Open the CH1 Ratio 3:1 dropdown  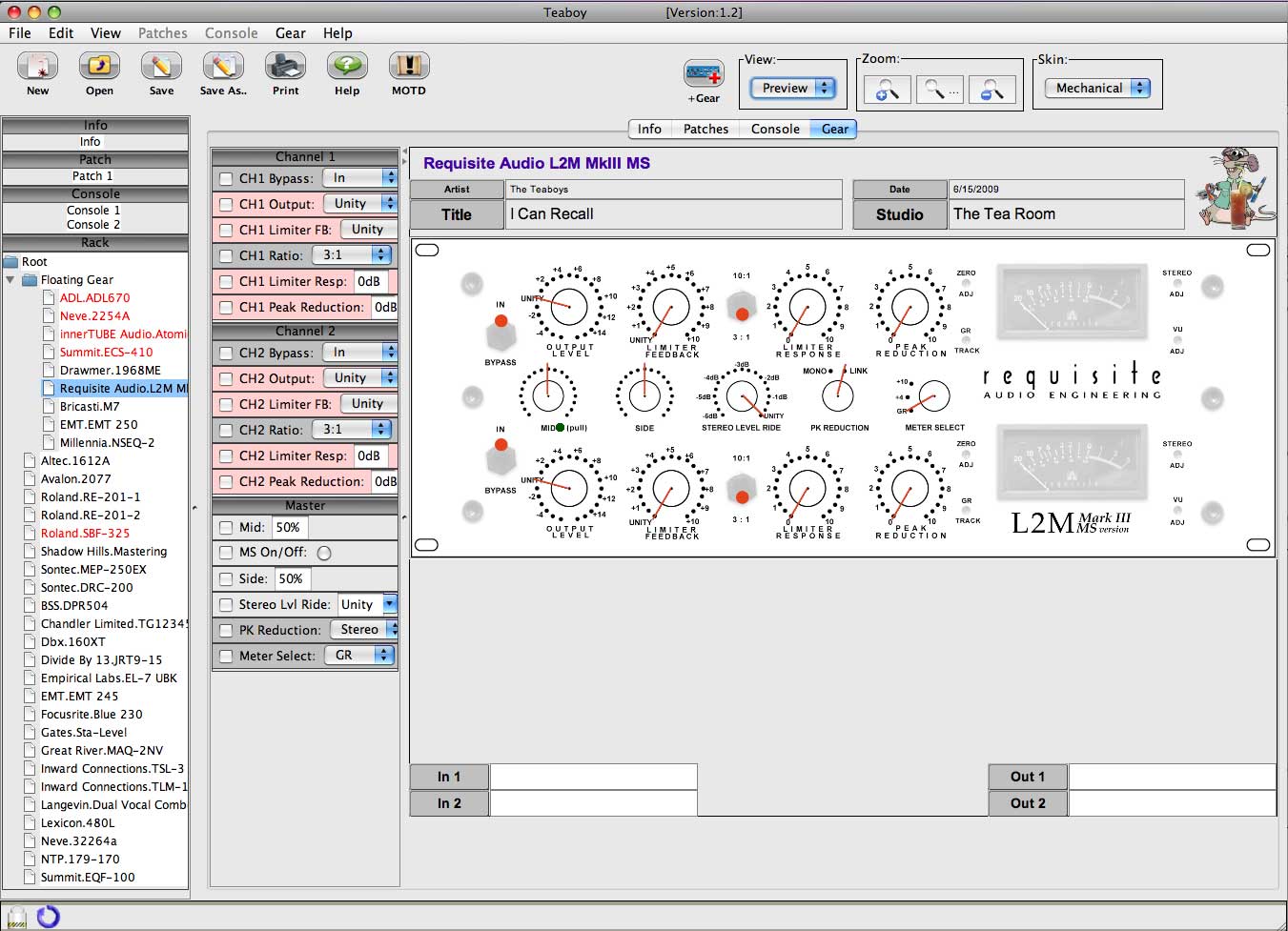click(352, 255)
